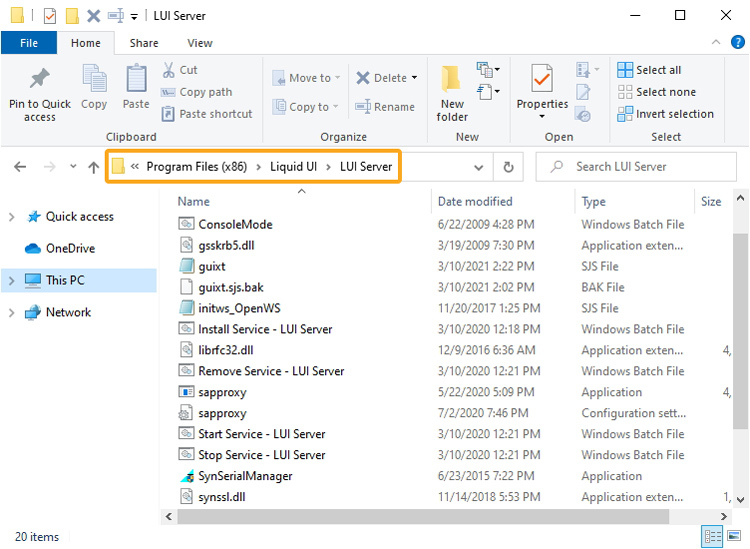Open the File tab
The width and height of the screenshot is (750, 549).
tap(29, 43)
